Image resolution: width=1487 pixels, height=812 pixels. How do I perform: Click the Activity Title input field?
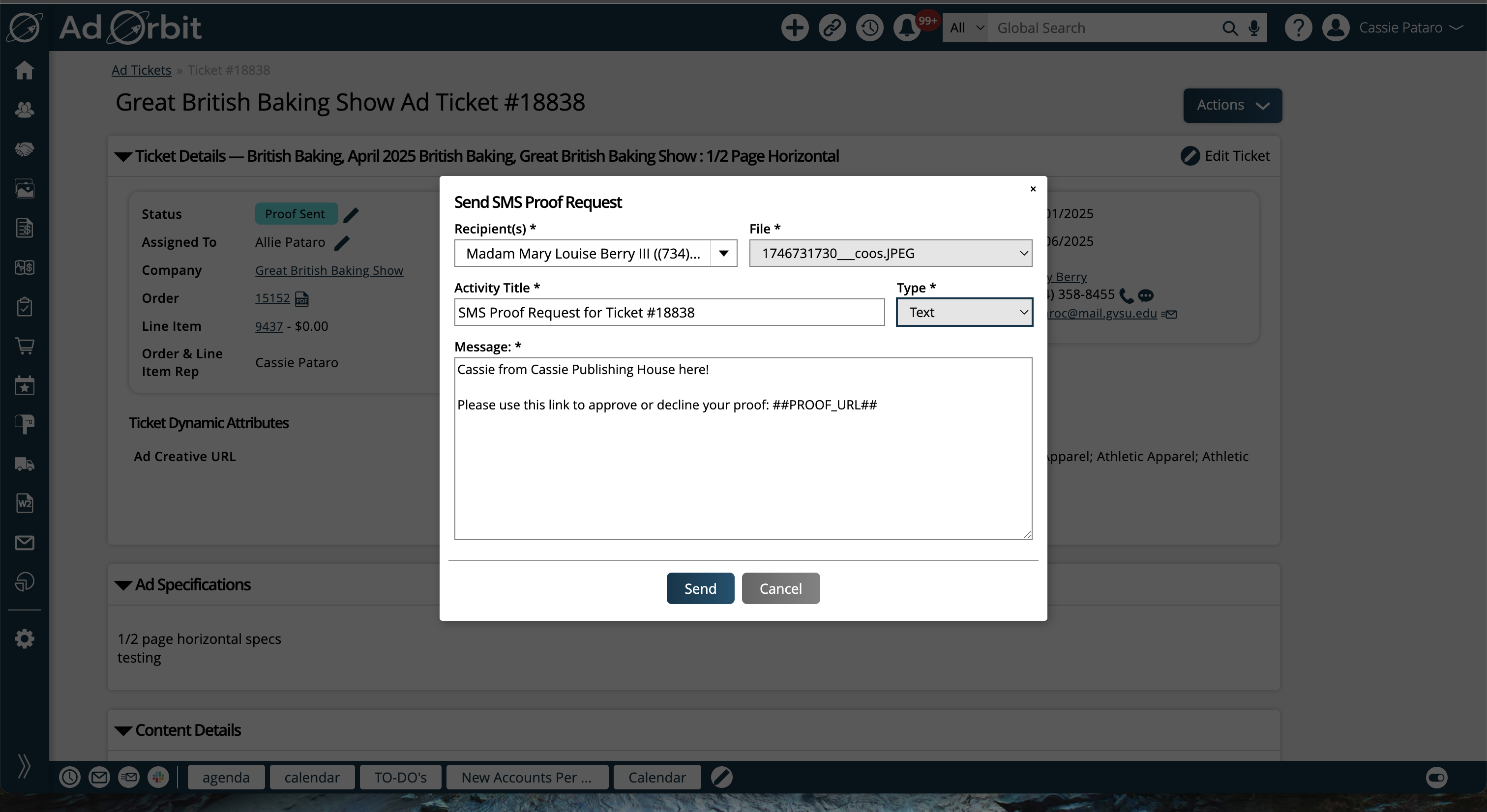[669, 312]
